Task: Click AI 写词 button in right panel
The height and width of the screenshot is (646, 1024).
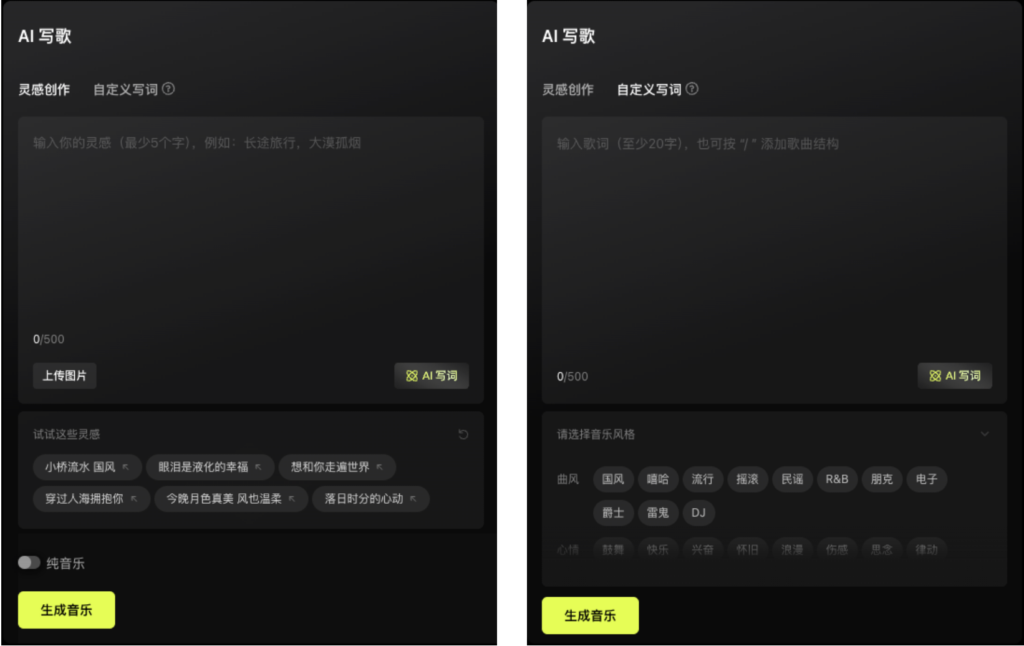Action: [955, 376]
